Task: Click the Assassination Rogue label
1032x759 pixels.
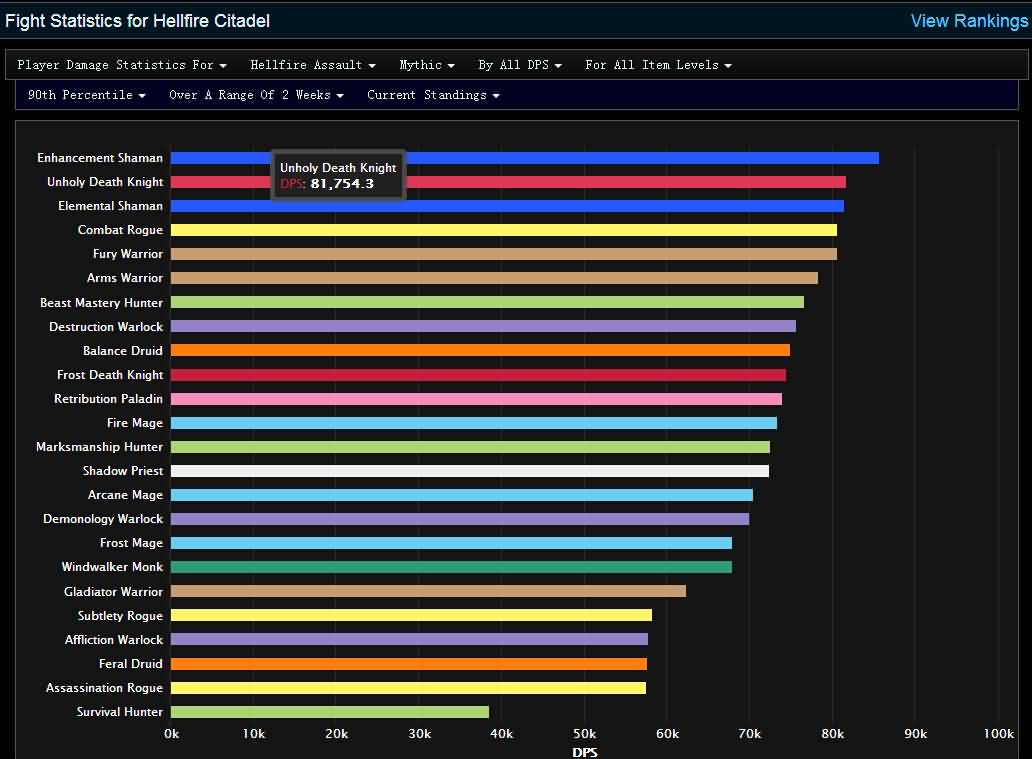Action: pyautogui.click(x=105, y=688)
